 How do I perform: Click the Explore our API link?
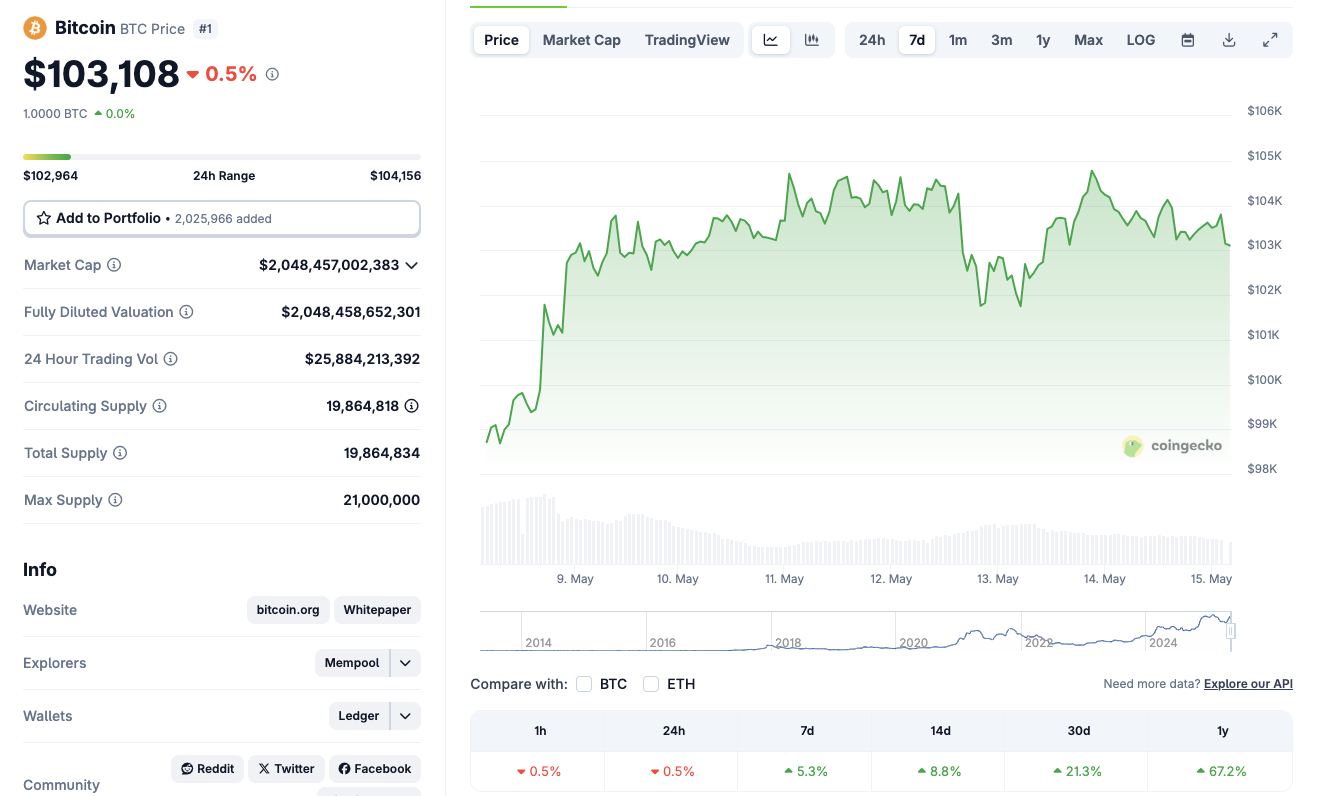click(x=1248, y=684)
